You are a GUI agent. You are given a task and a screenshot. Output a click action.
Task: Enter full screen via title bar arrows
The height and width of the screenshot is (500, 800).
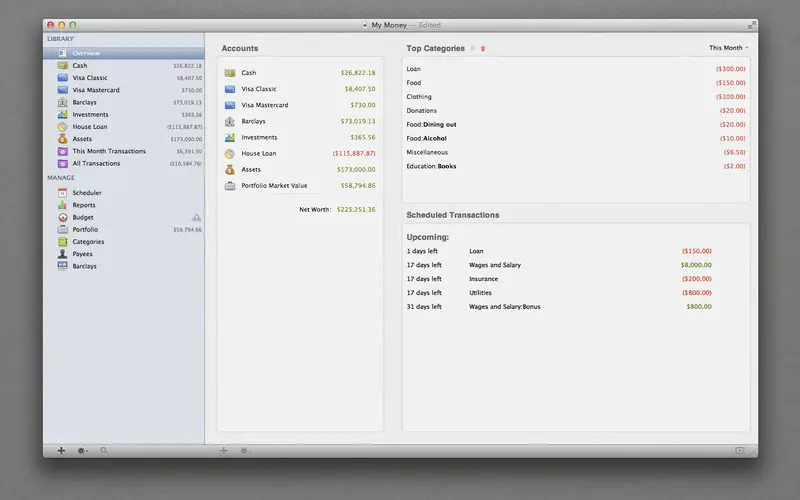[x=752, y=25]
